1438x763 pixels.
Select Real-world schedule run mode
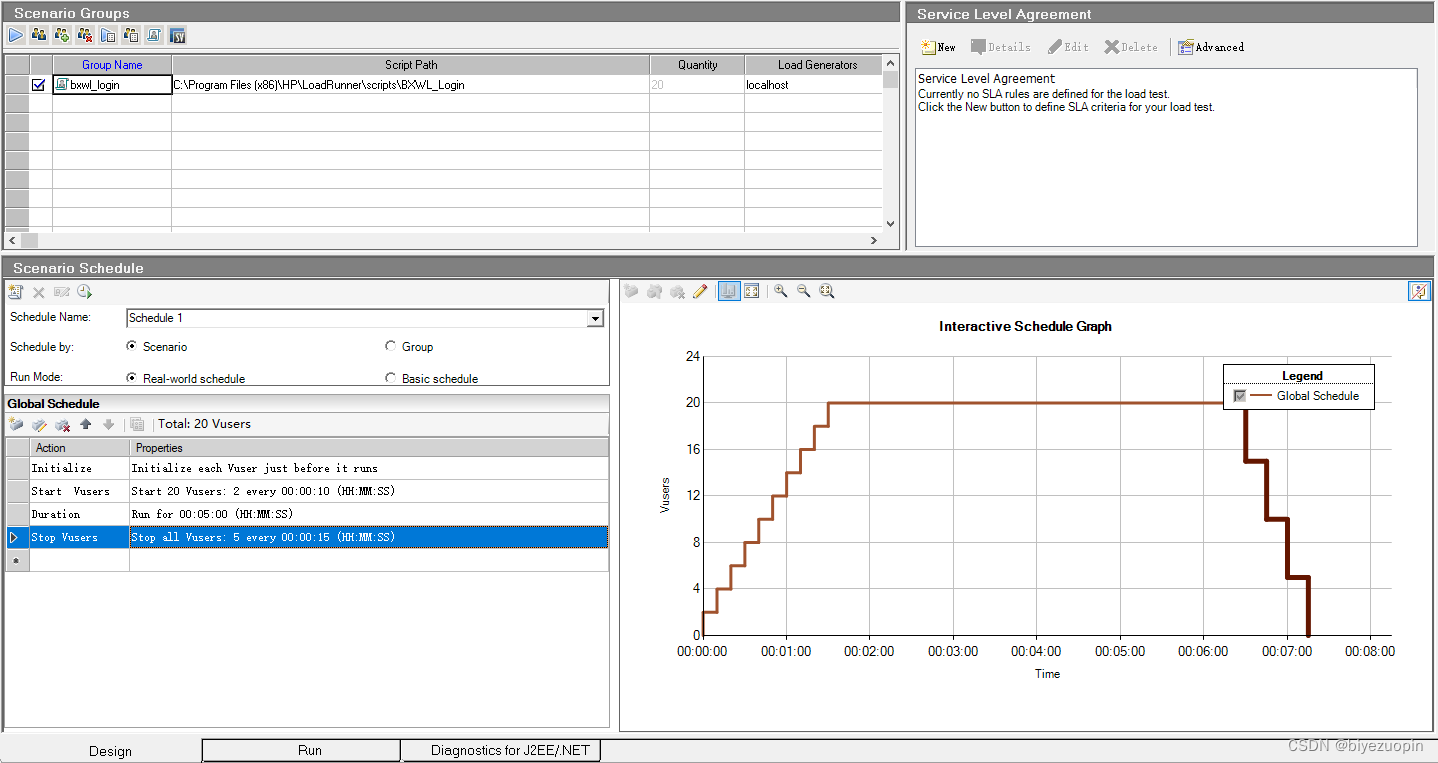(x=132, y=378)
